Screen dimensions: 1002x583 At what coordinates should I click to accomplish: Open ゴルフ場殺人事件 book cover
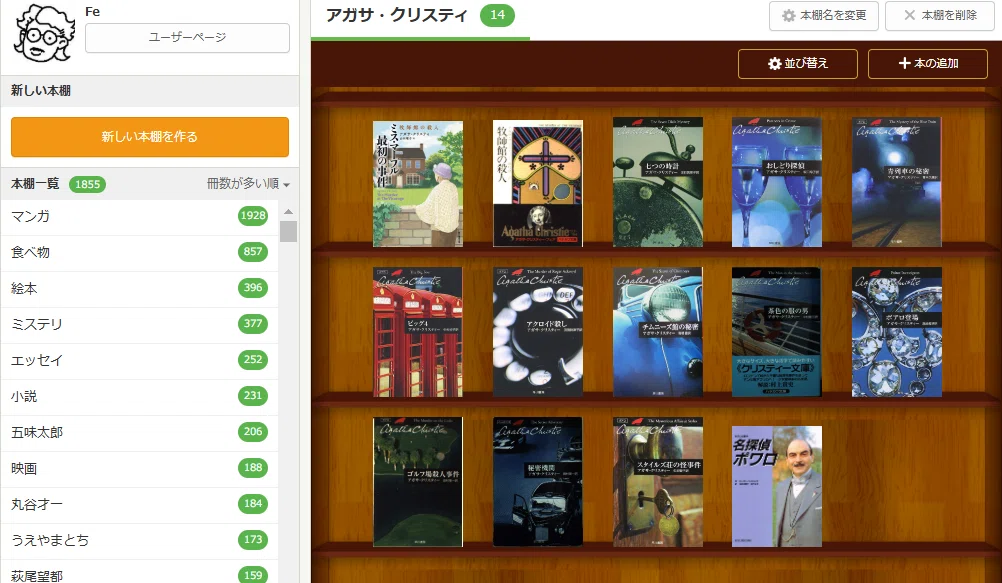click(418, 482)
